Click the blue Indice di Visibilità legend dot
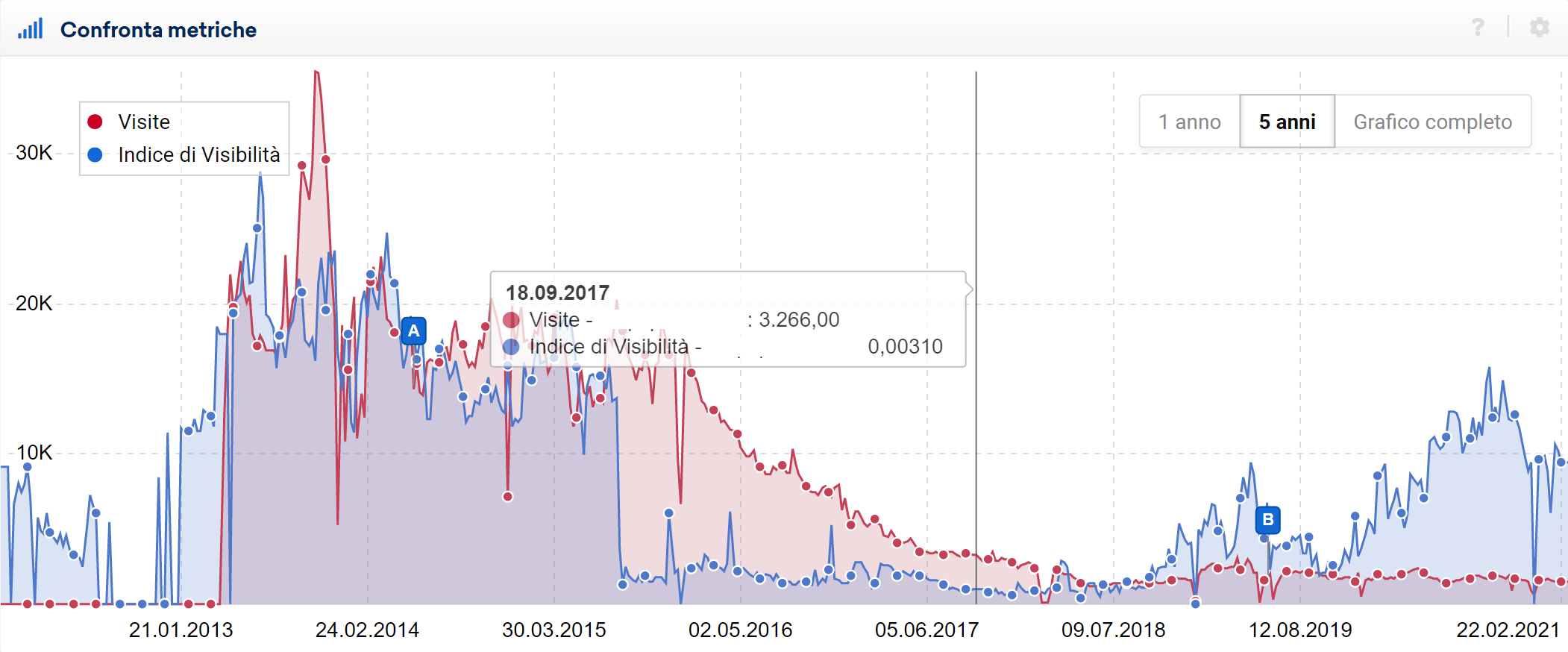Viewport: 1568px width, 652px height. pyautogui.click(x=95, y=154)
